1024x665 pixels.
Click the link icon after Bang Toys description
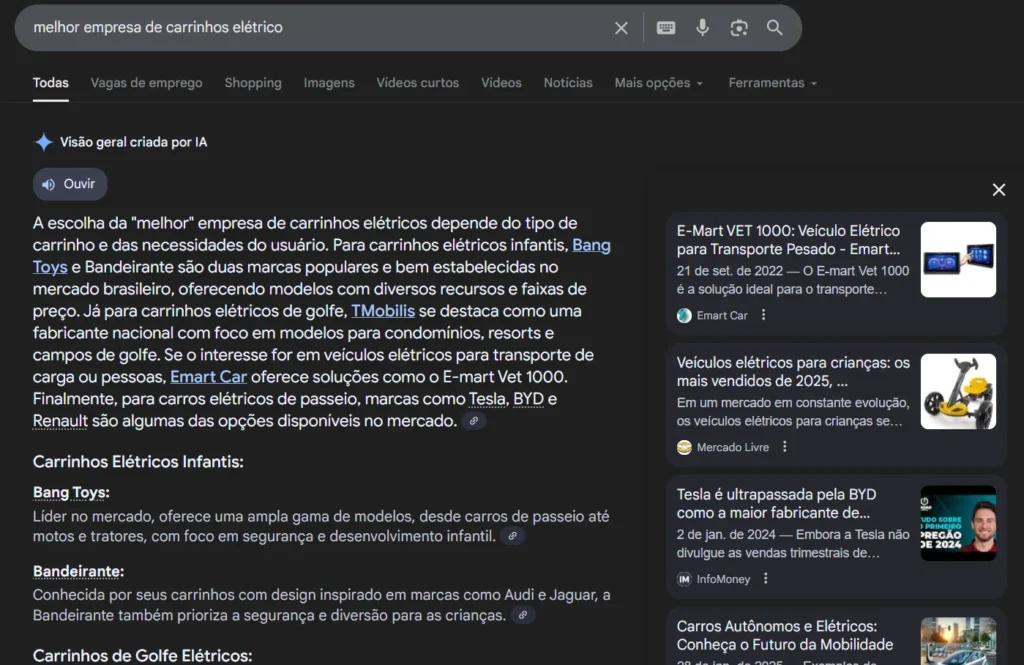(x=514, y=537)
